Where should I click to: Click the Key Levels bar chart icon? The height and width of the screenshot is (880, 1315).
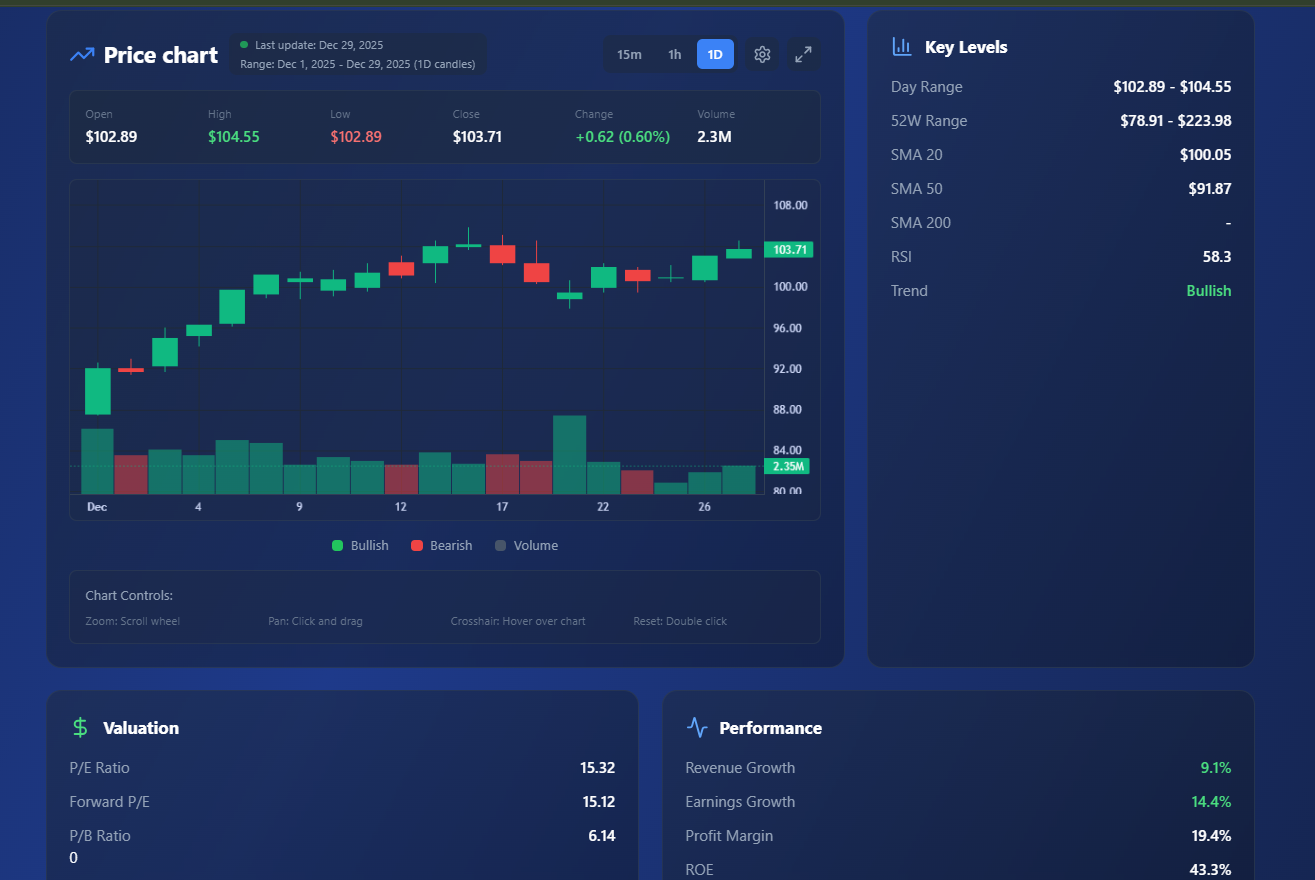point(900,46)
